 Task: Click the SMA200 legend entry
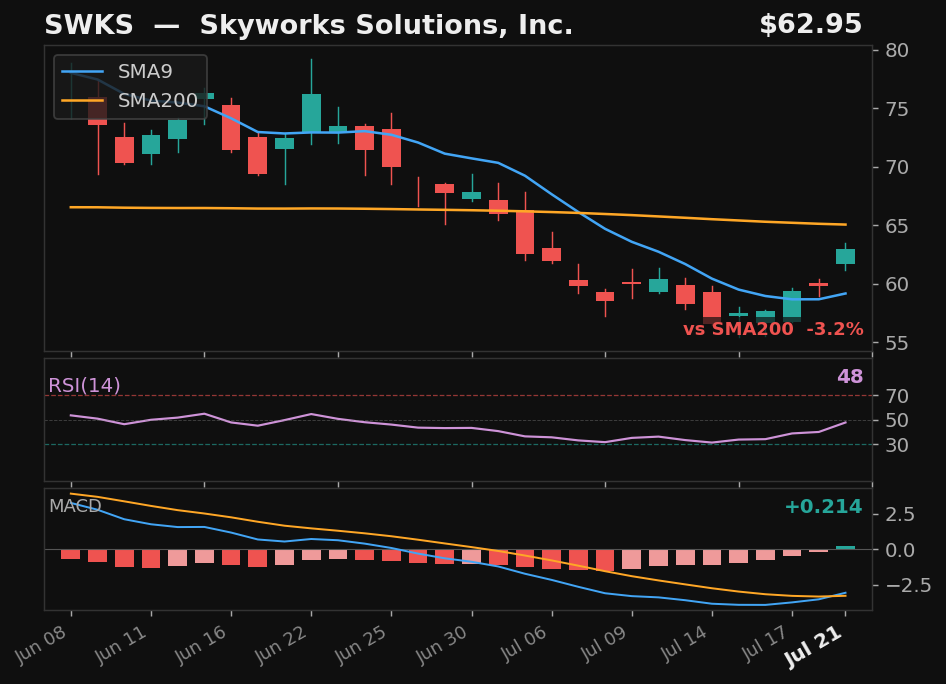tap(157, 101)
